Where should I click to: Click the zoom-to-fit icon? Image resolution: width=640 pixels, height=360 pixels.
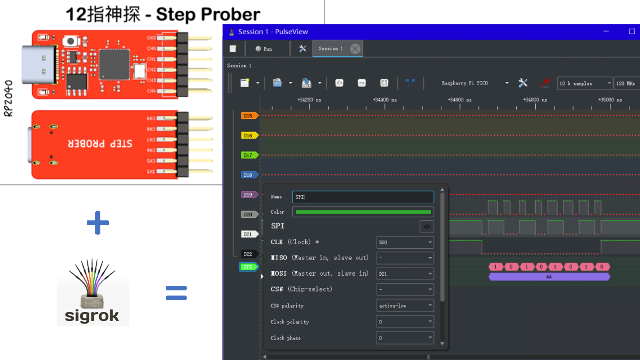coord(384,83)
